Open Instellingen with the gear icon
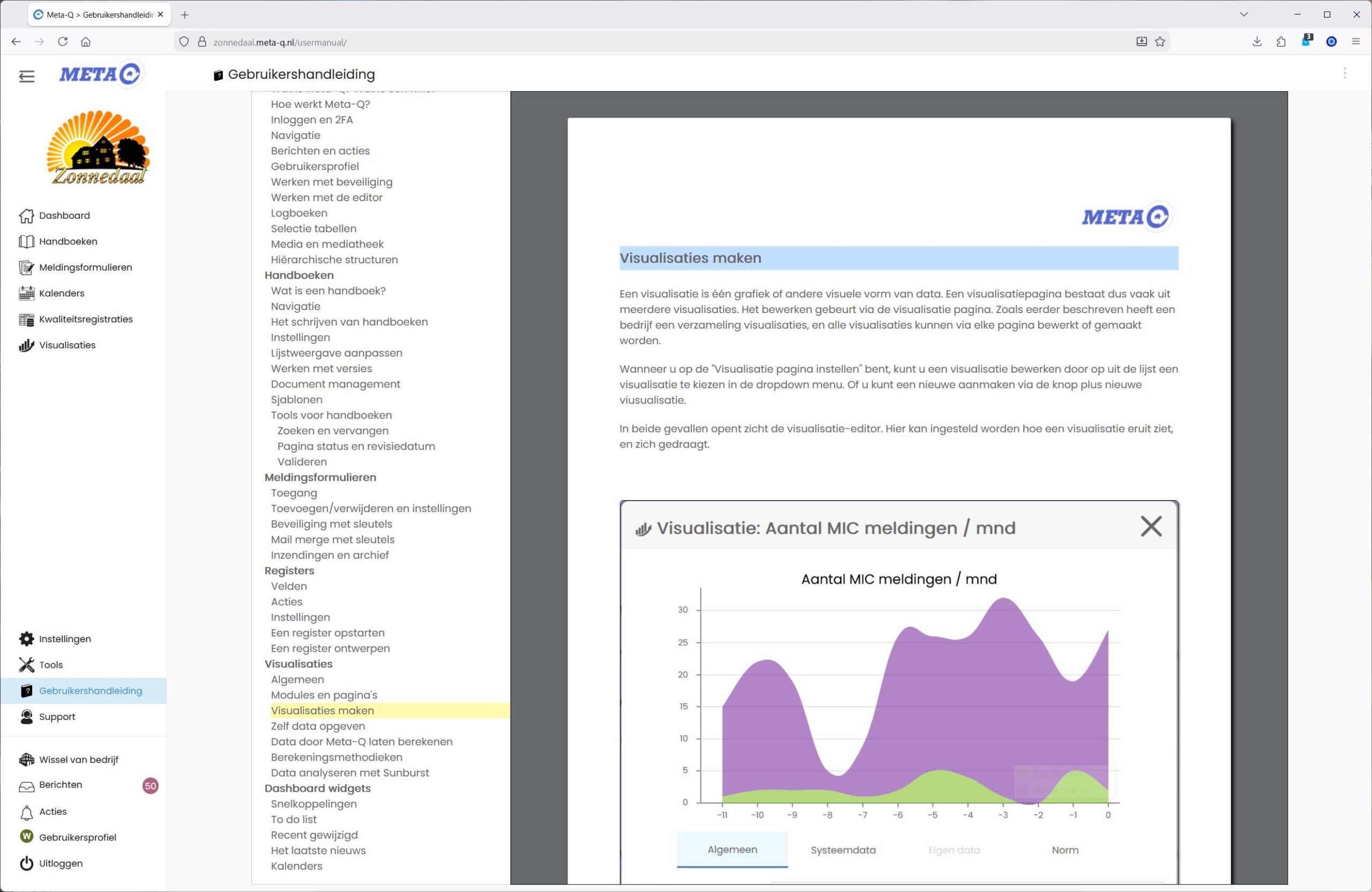Screen dimensions: 1372x892 click(26, 639)
